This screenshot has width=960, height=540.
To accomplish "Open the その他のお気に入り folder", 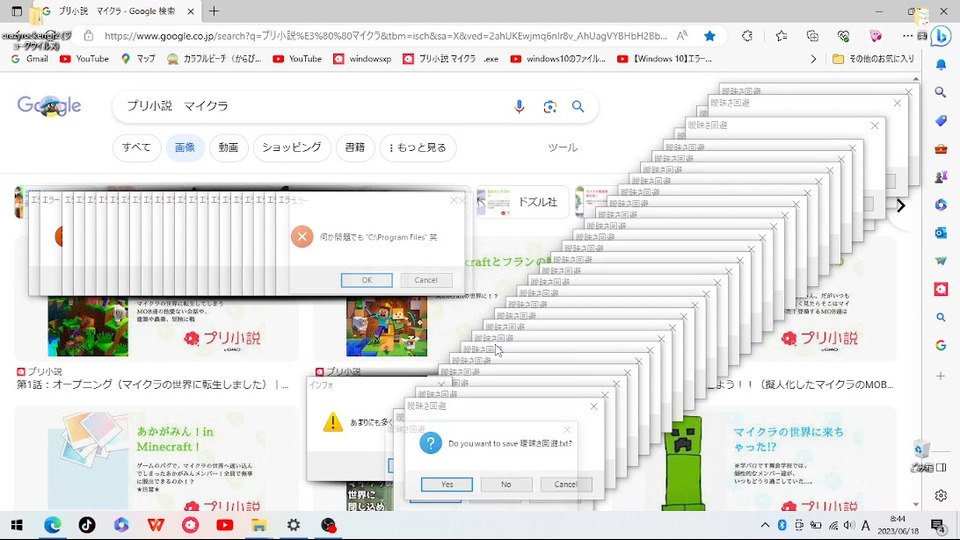I will pos(874,59).
